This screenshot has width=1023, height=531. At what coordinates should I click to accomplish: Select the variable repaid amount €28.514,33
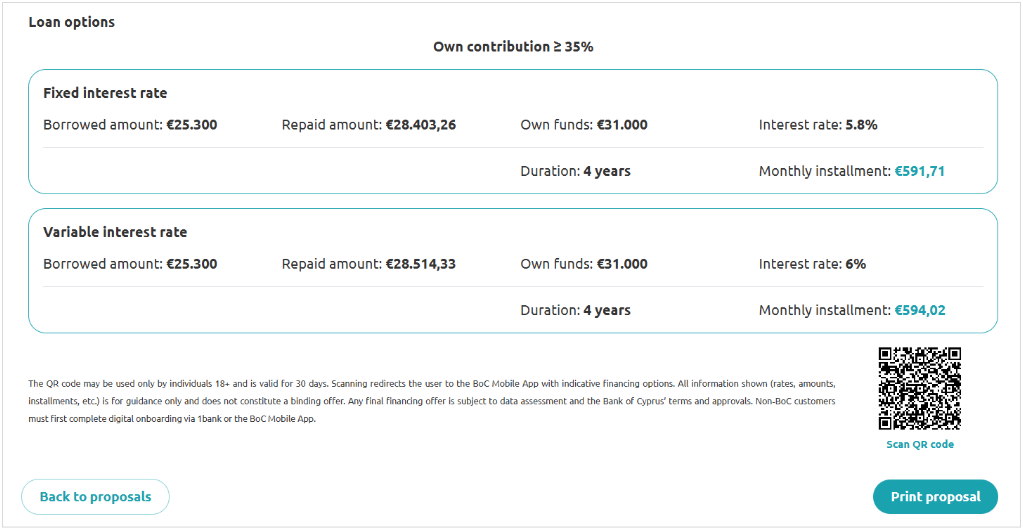pyautogui.click(x=421, y=264)
